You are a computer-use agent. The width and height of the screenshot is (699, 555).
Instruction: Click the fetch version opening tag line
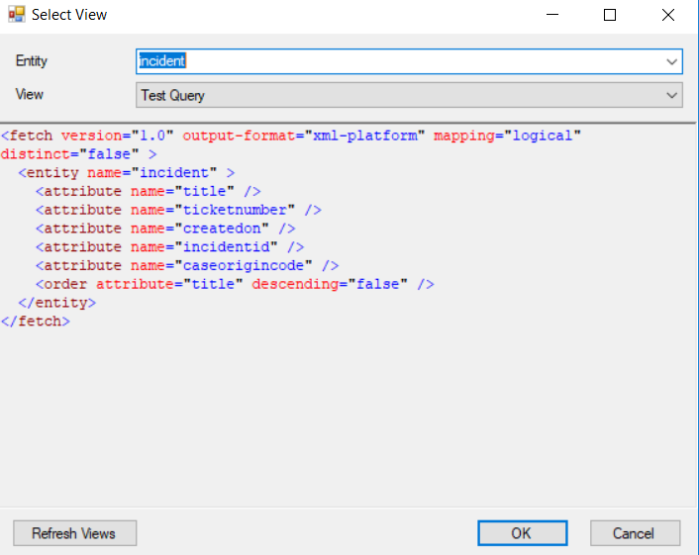290,136
